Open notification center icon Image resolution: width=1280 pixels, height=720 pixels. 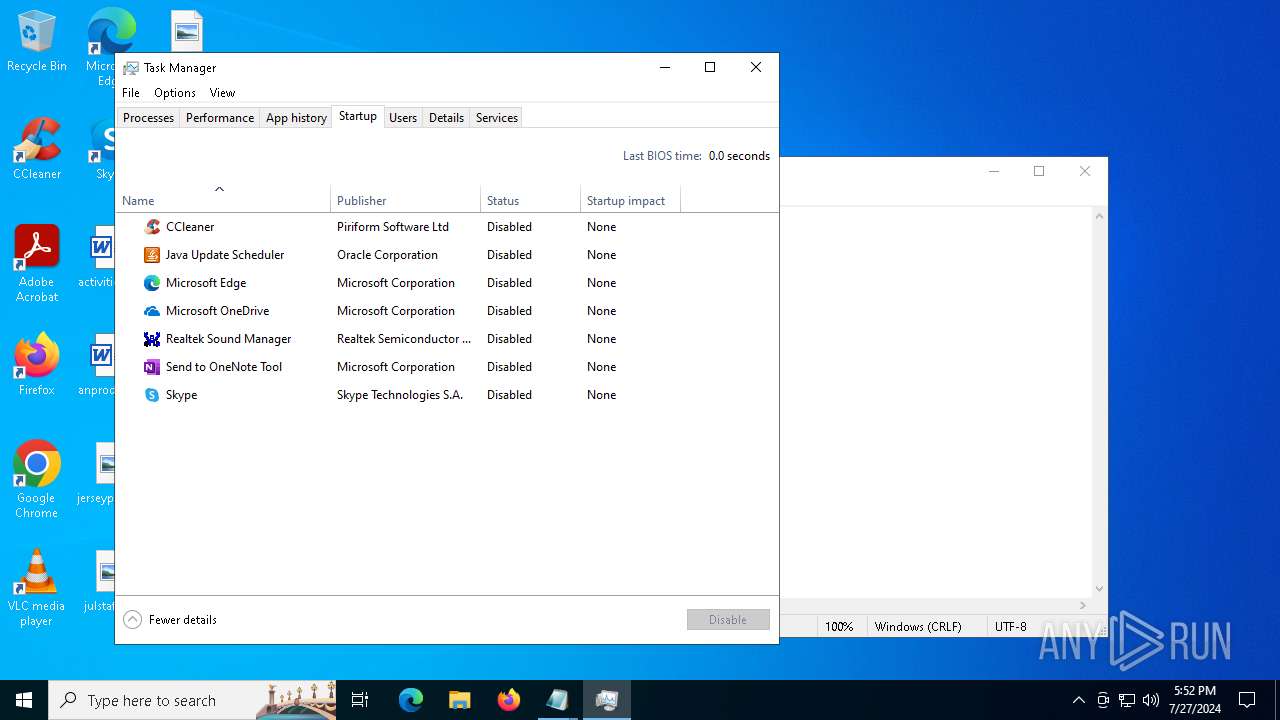1247,700
